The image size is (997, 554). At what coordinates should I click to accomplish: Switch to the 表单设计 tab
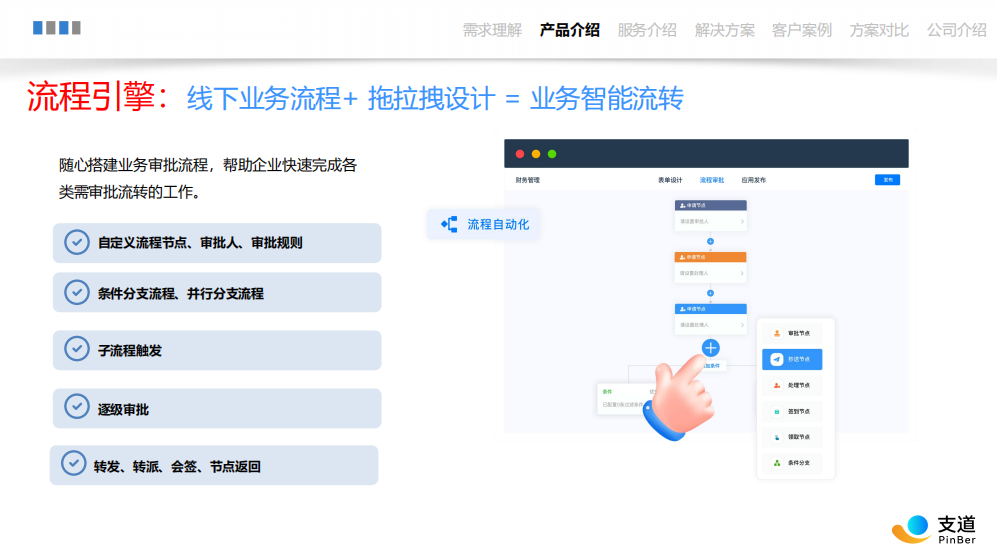pos(670,180)
